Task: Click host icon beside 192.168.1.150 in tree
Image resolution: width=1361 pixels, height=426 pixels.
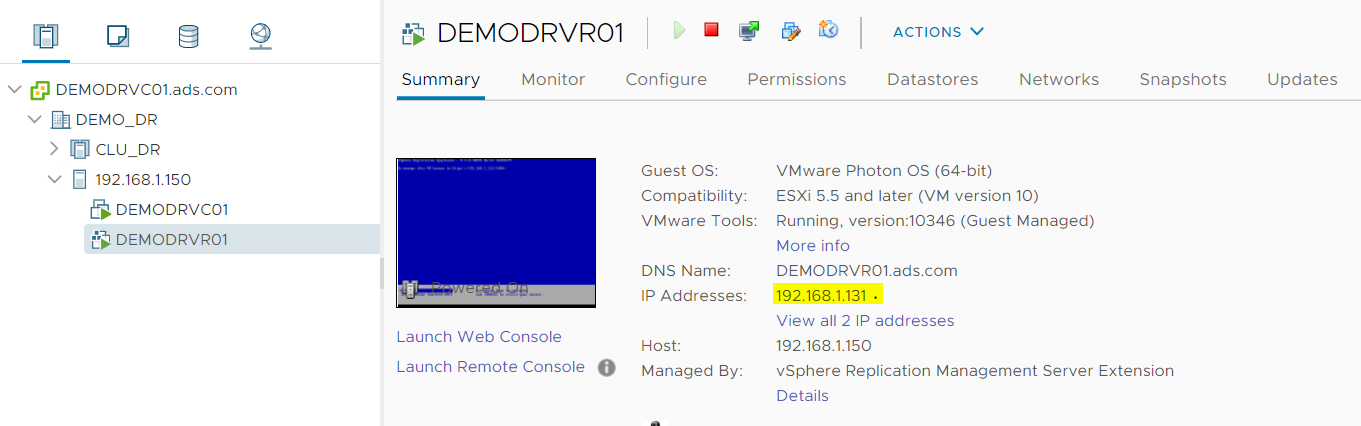Action: (80, 180)
